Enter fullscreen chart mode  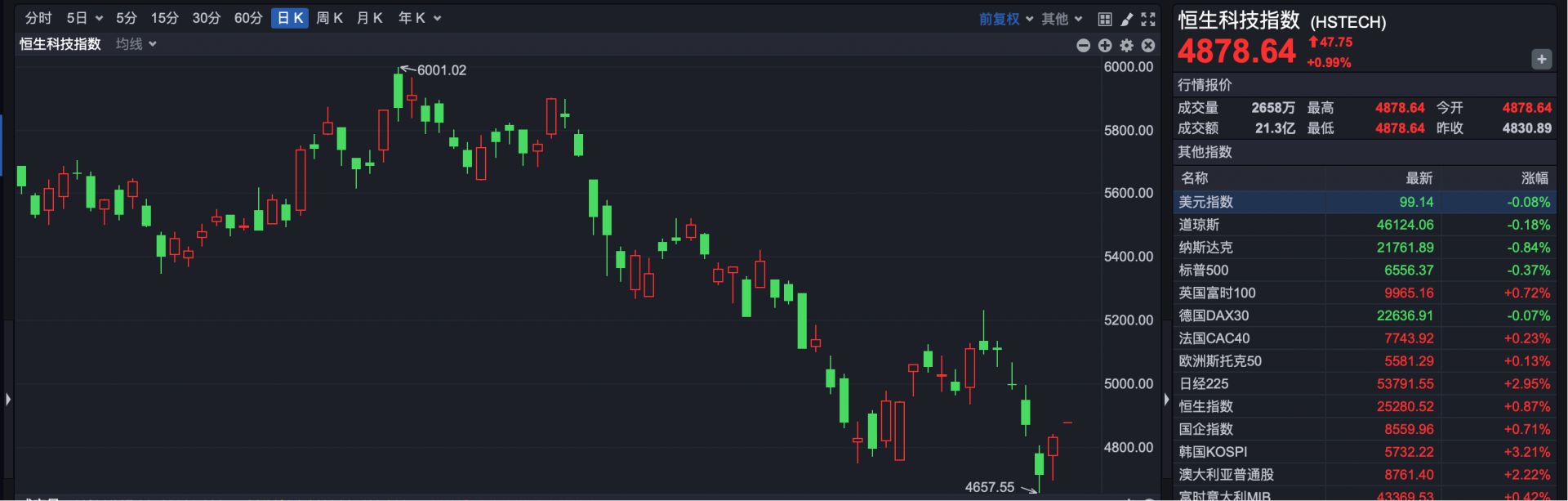point(1148,19)
